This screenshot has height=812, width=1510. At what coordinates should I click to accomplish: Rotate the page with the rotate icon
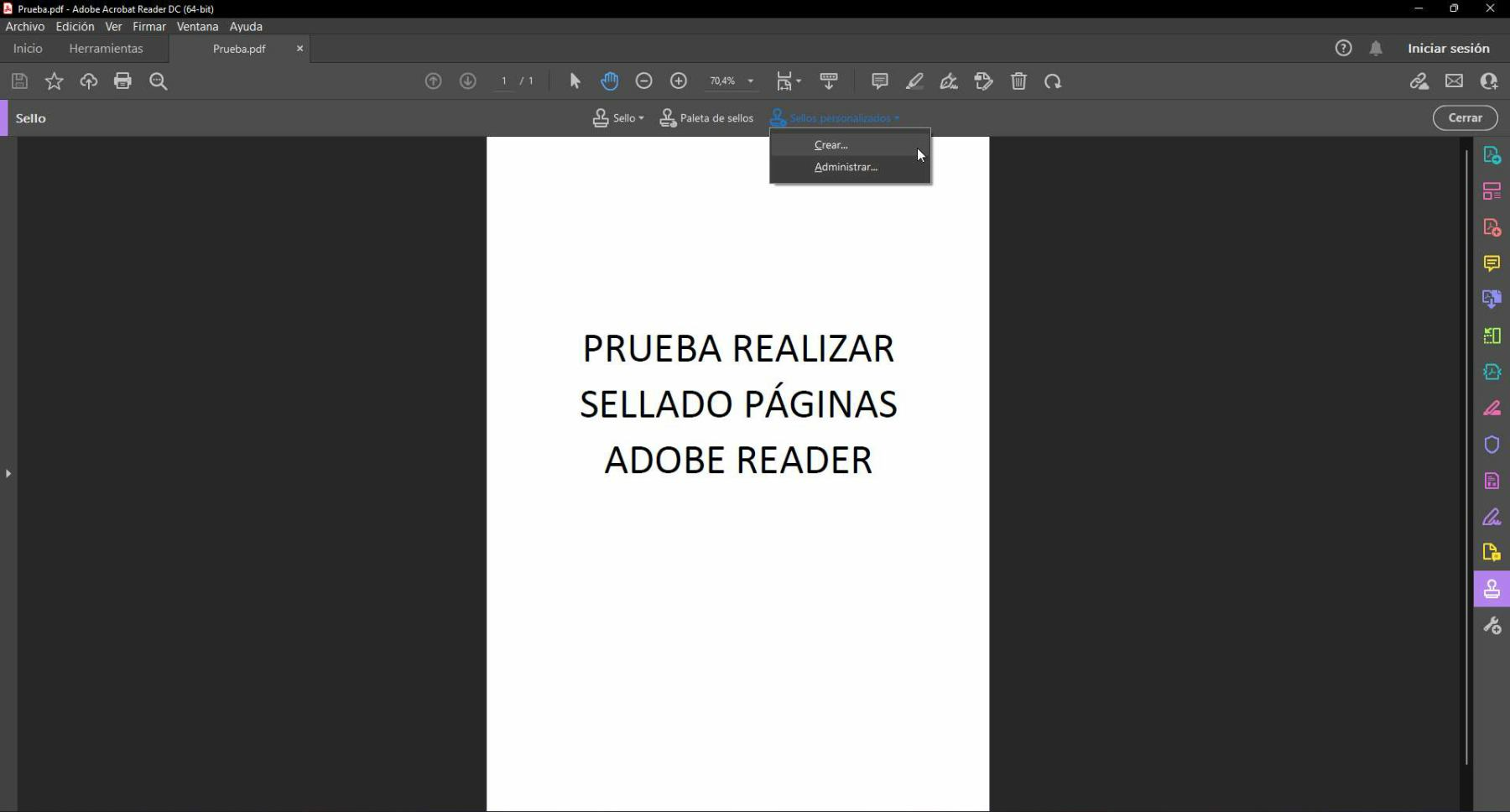click(x=1053, y=81)
